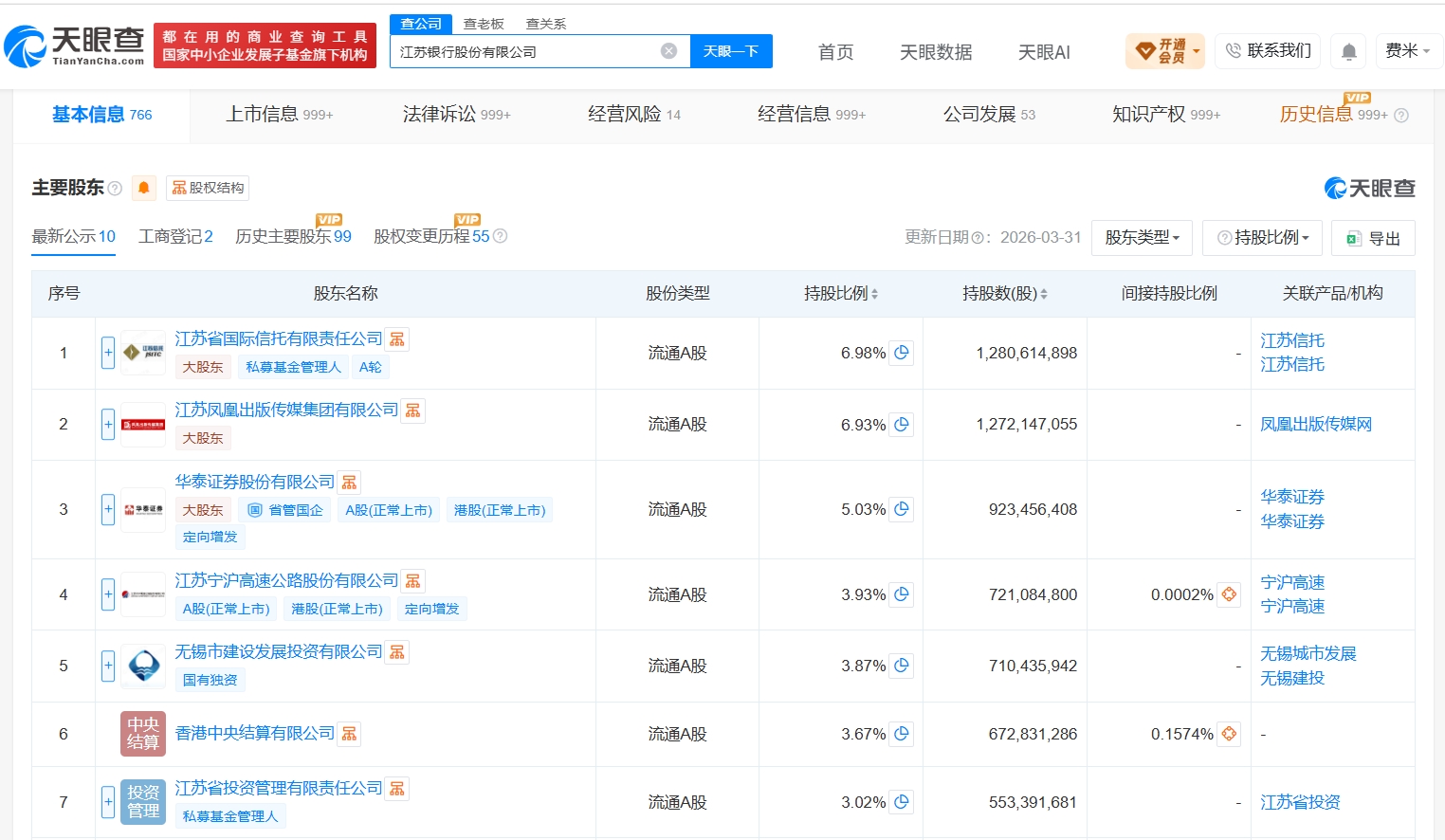
Task: Open 天眼数据 in top navigation
Action: pyautogui.click(x=936, y=52)
